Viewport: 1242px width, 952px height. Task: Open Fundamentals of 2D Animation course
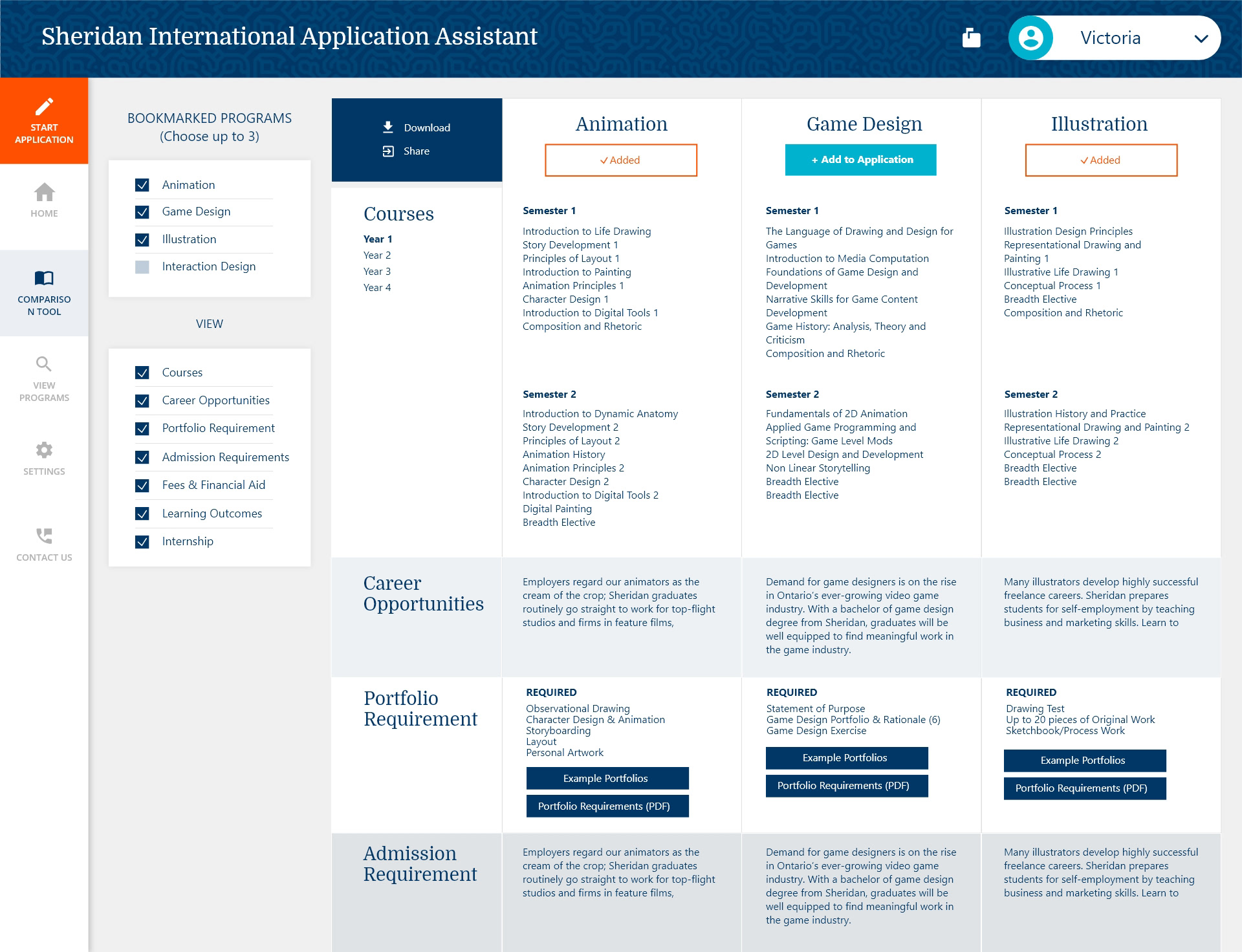pos(836,413)
